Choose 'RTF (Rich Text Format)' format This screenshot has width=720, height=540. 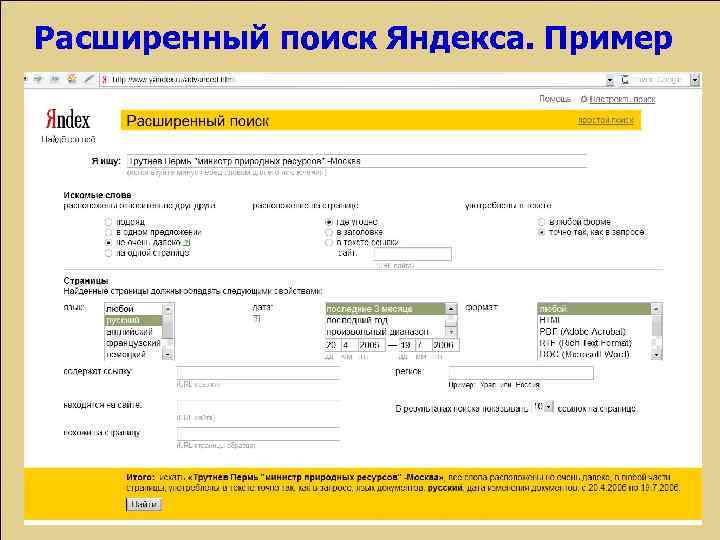[x=594, y=343]
